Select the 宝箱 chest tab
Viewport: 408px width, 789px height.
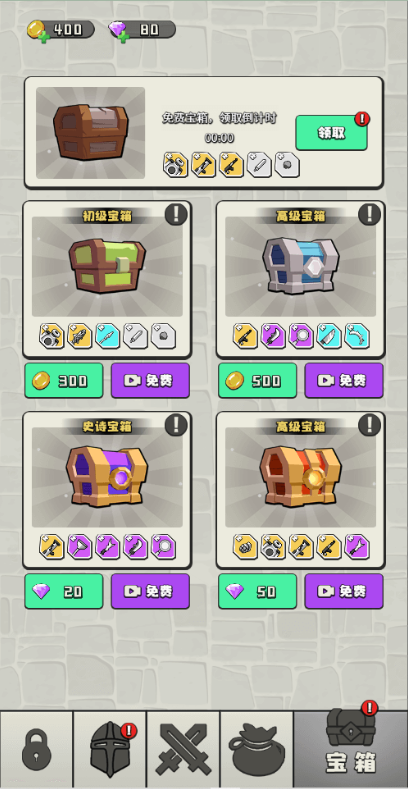(x=351, y=750)
